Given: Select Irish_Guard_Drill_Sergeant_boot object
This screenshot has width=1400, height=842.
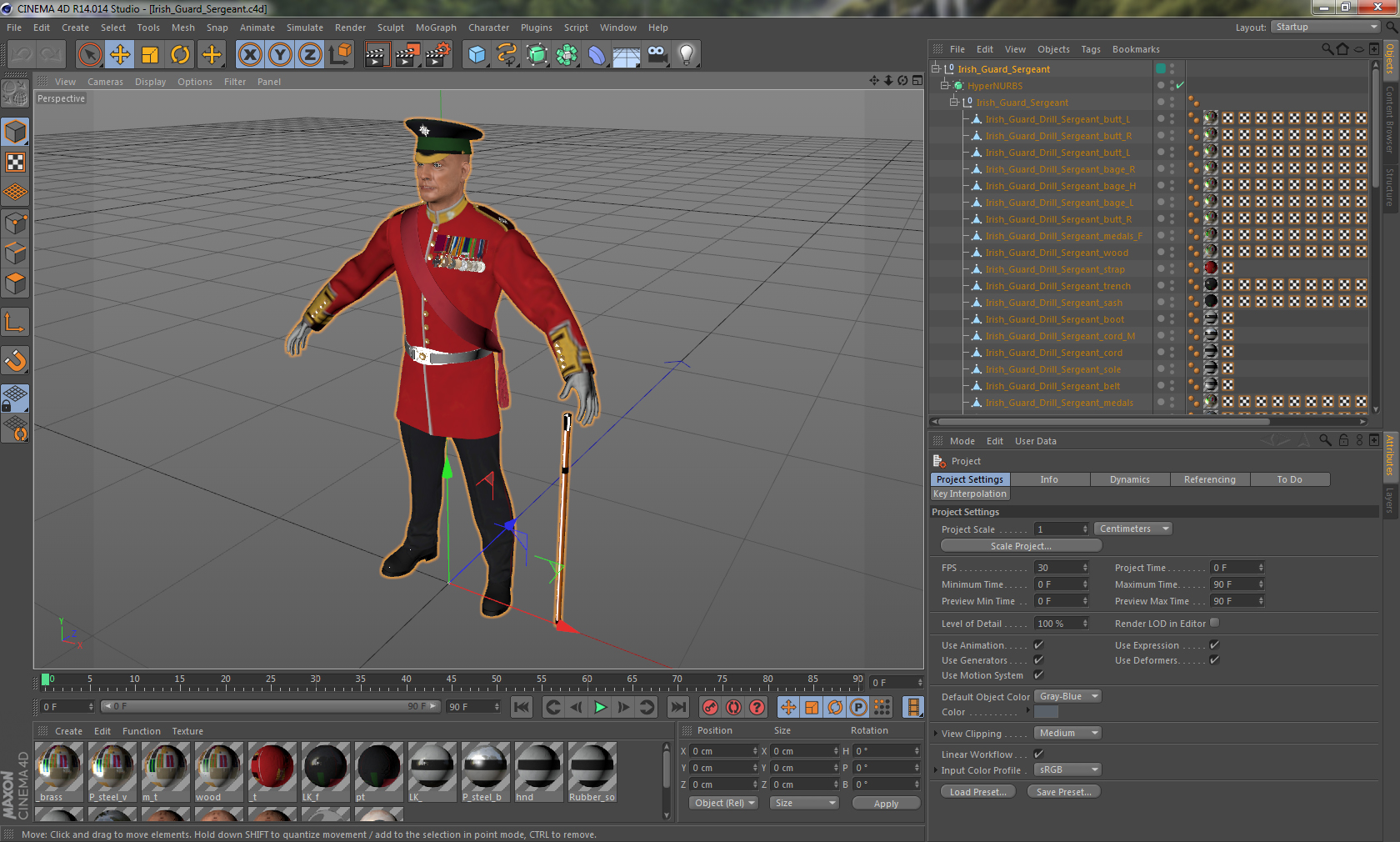Looking at the screenshot, I should click(1054, 319).
